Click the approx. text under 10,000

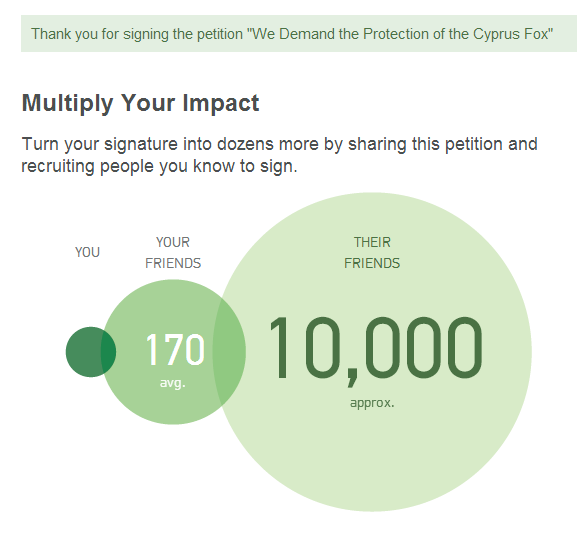click(x=372, y=403)
